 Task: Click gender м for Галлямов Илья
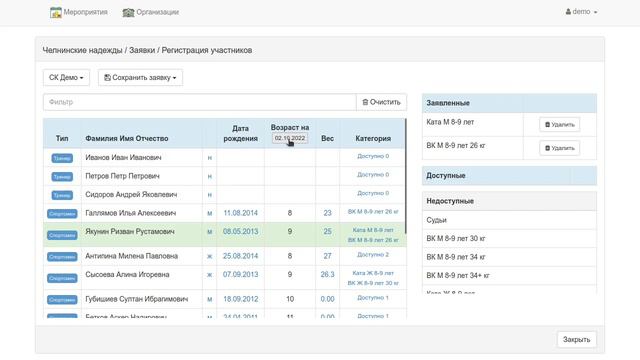(209, 213)
